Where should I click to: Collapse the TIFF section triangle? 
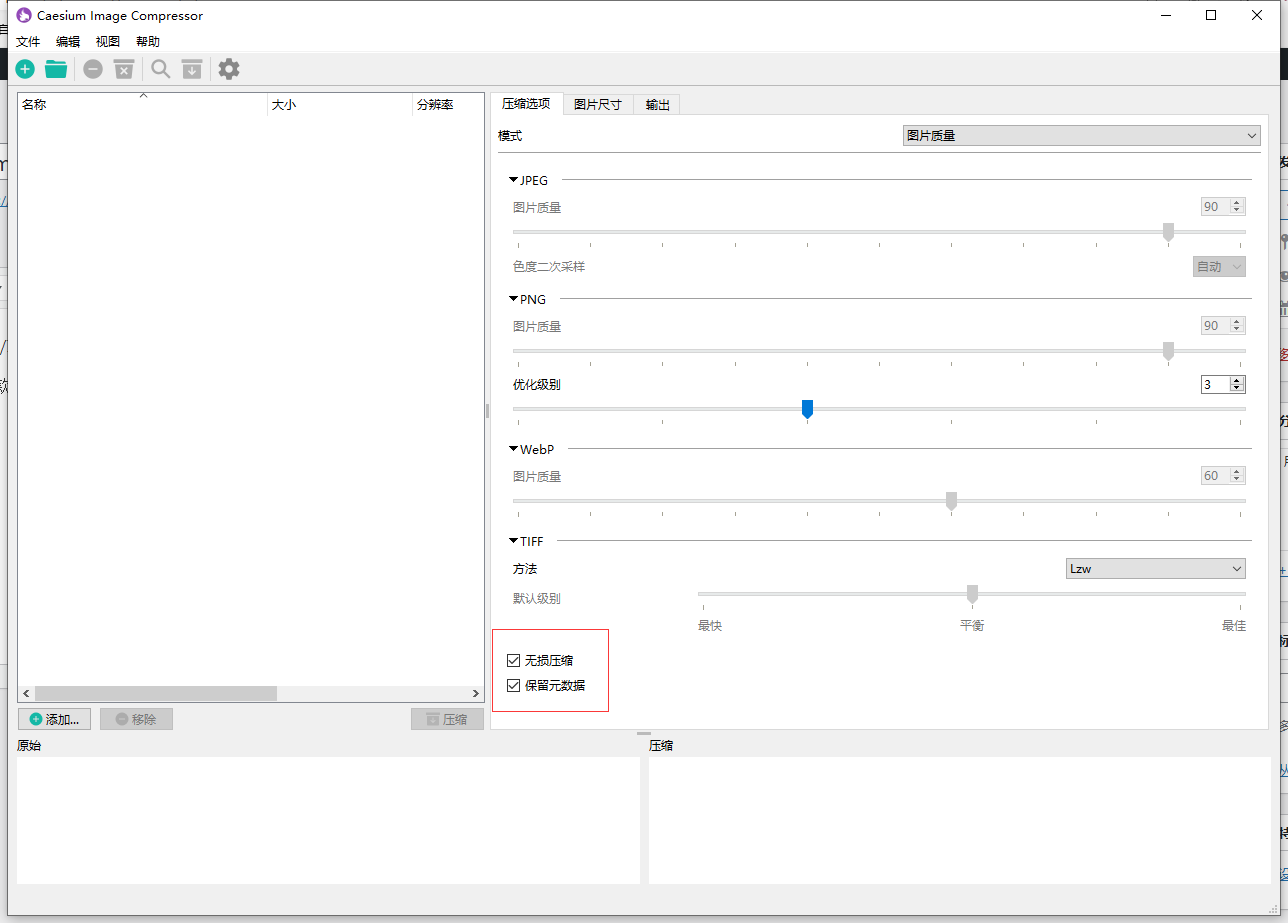tap(514, 542)
